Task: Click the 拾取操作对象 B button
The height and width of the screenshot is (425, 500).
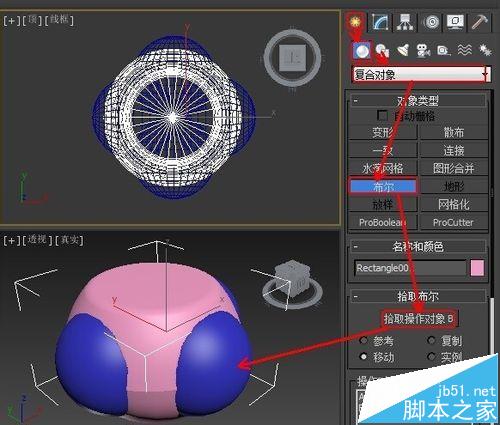Action: (x=418, y=319)
